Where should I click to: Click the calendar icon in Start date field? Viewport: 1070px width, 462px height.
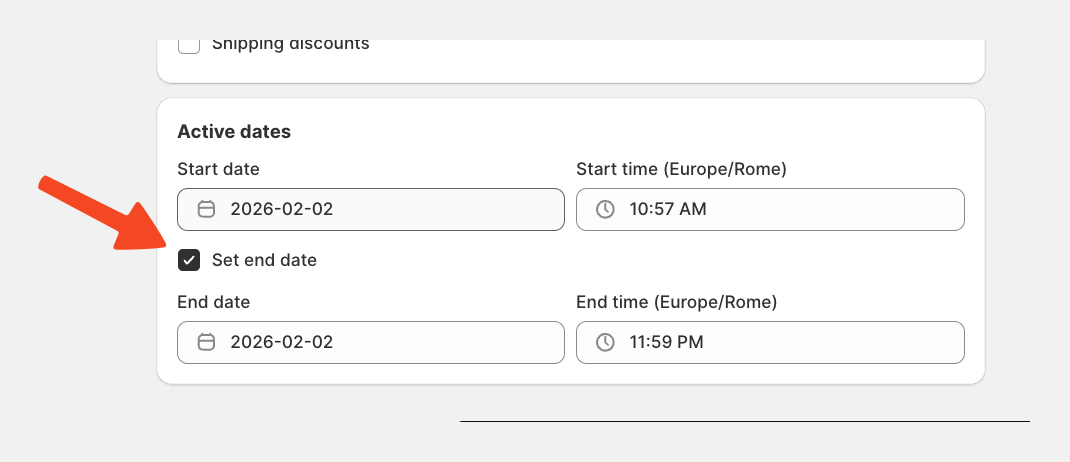click(x=207, y=209)
